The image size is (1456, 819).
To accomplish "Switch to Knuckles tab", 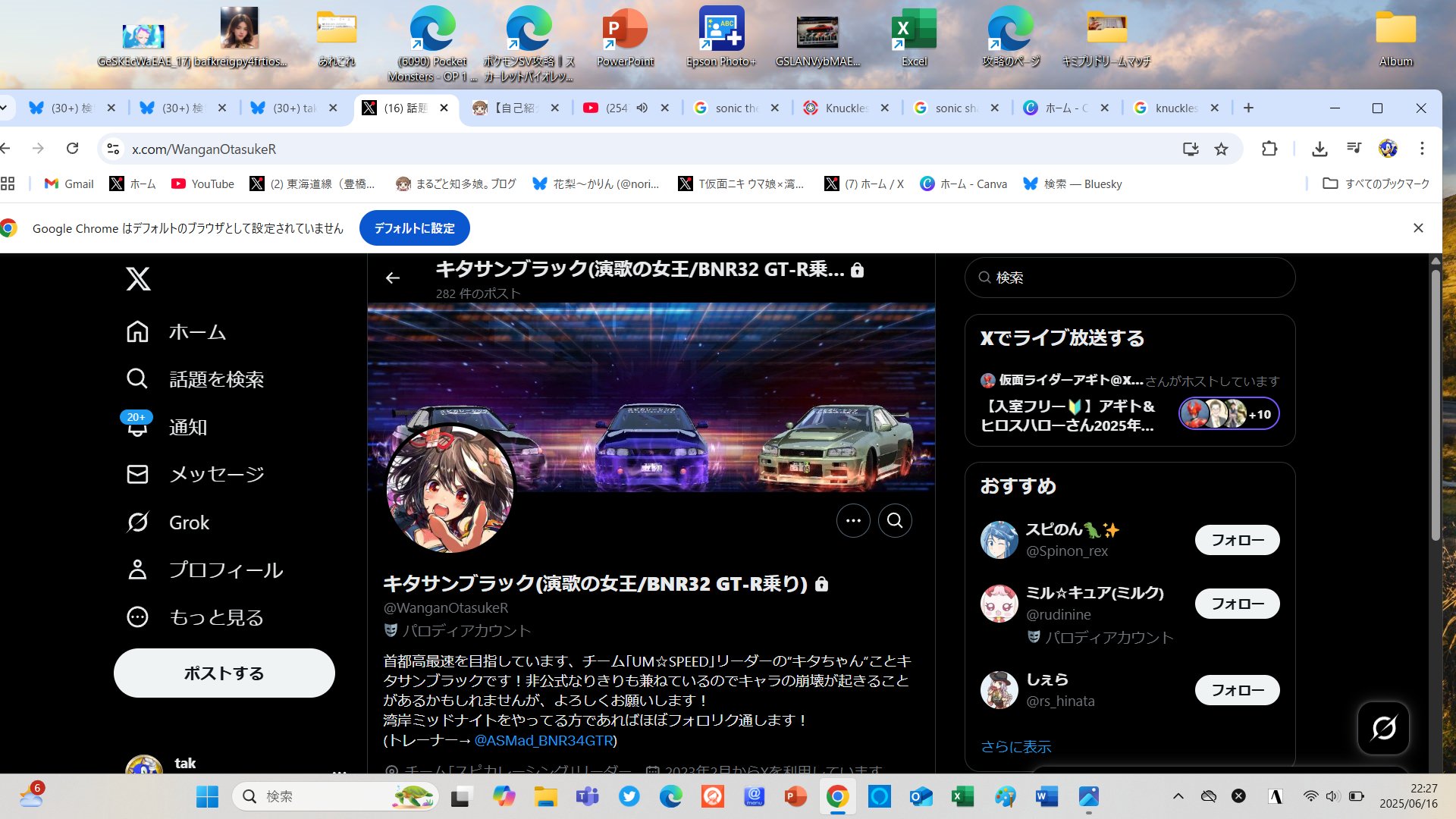I will point(846,108).
